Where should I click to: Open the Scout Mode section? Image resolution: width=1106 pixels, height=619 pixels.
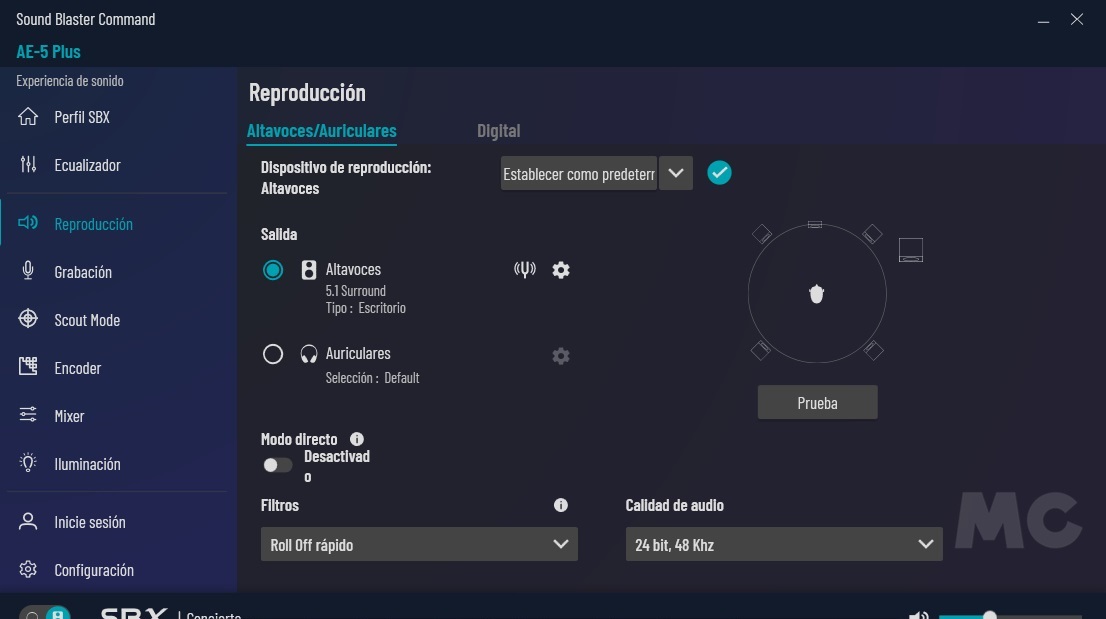tap(87, 320)
